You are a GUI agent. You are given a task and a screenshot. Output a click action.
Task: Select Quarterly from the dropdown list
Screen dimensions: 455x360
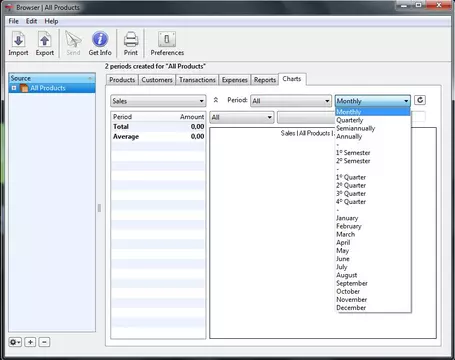[x=349, y=120]
